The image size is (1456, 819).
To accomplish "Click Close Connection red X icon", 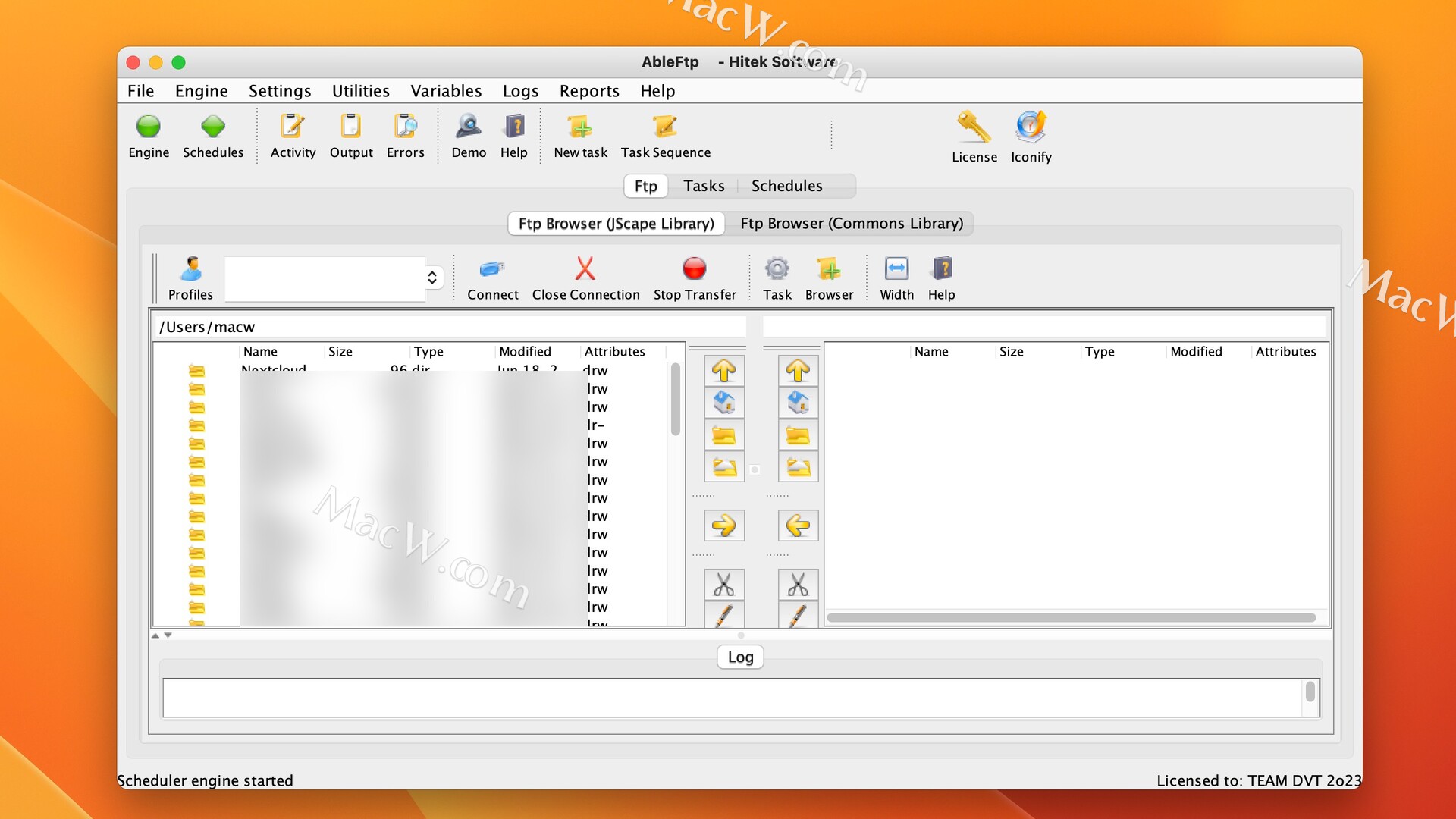I will point(585,269).
